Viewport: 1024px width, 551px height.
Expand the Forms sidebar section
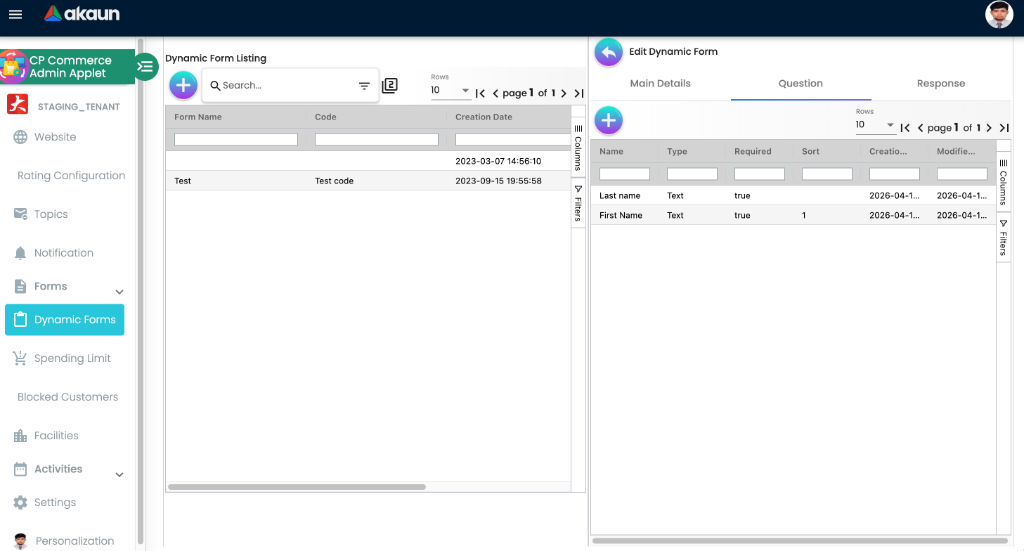[x=120, y=291]
